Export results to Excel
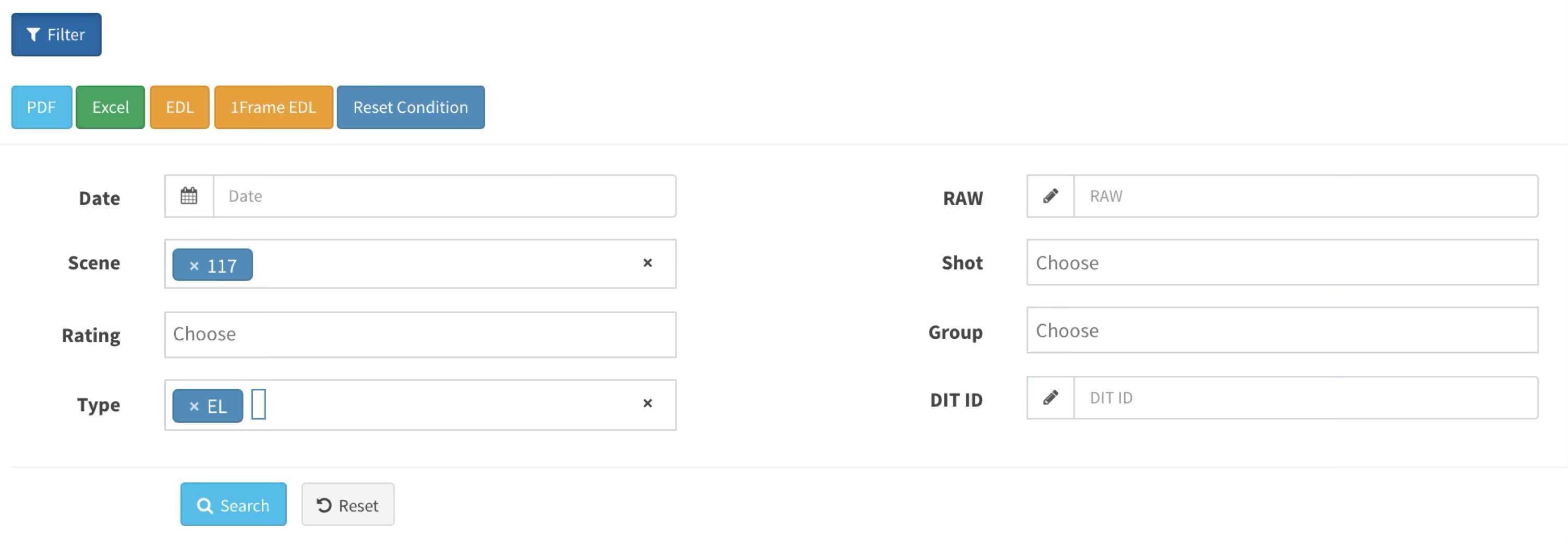1568x547 pixels. point(110,107)
